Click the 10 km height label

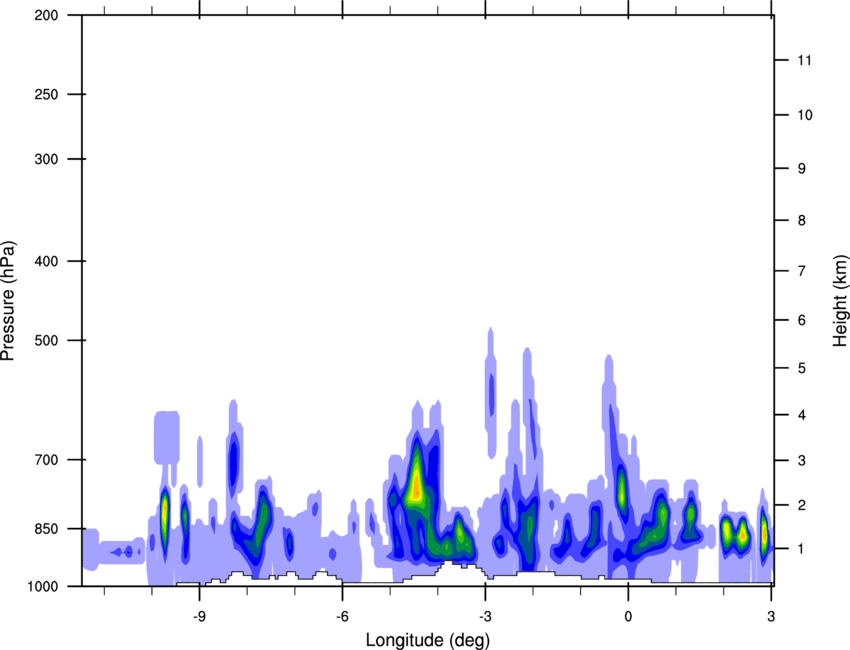coord(805,115)
